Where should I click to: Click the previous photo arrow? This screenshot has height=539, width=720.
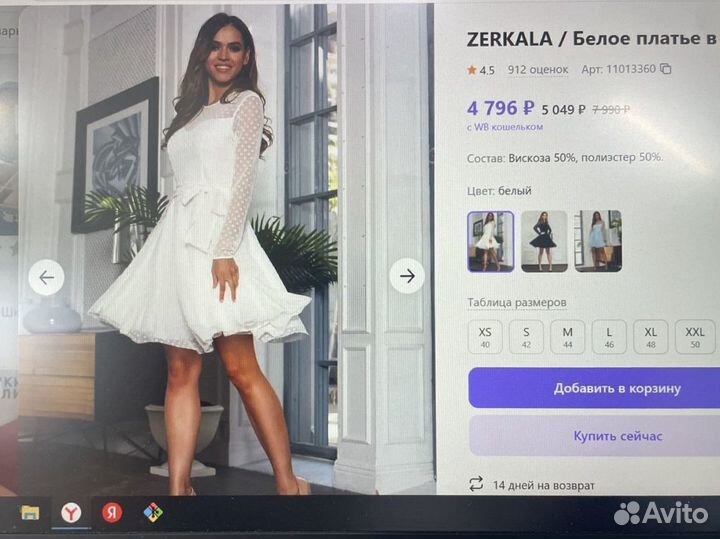(46, 277)
